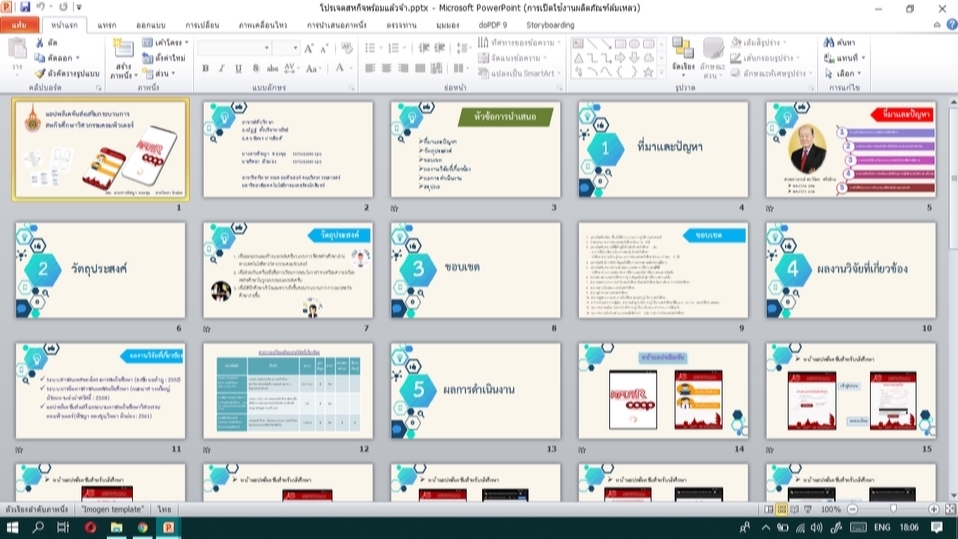Click the Copy icon in clipboard group
Image resolution: width=958 pixels, height=539 pixels.
[x=40, y=58]
